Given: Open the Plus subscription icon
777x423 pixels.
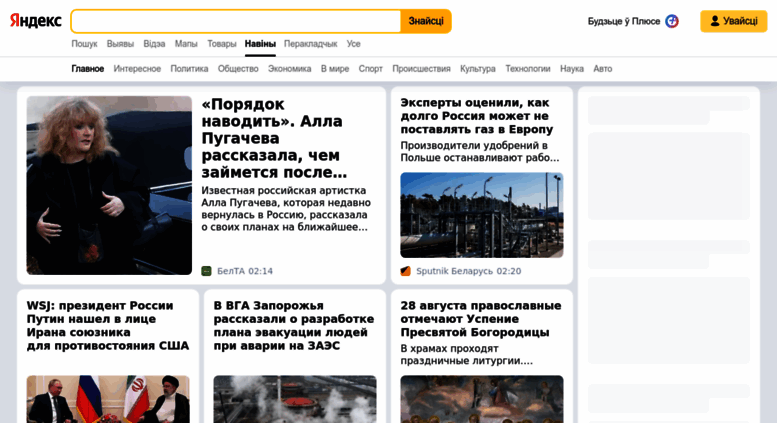Looking at the screenshot, I should click(671, 21).
